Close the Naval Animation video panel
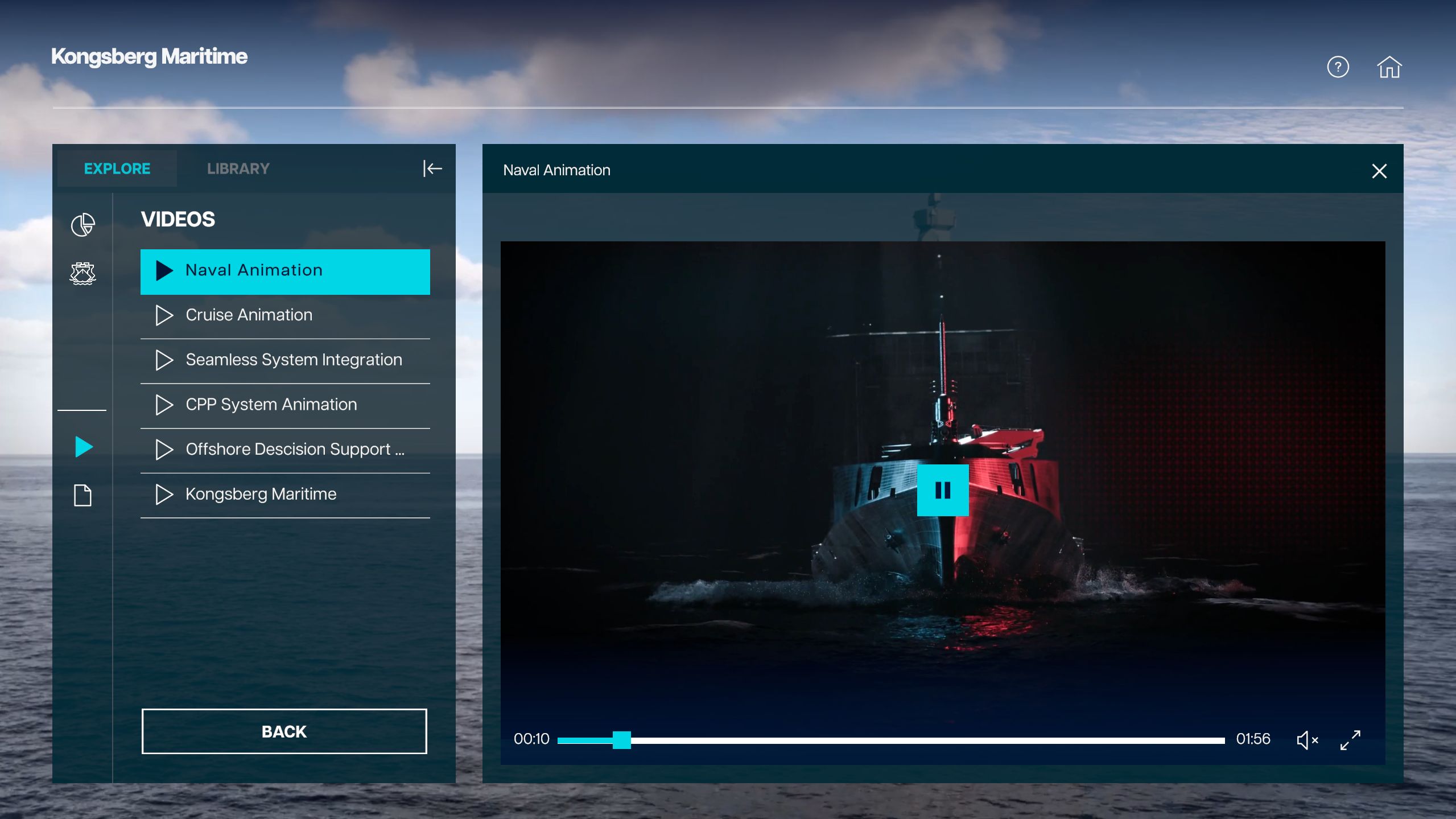The image size is (1456, 819). click(1379, 171)
